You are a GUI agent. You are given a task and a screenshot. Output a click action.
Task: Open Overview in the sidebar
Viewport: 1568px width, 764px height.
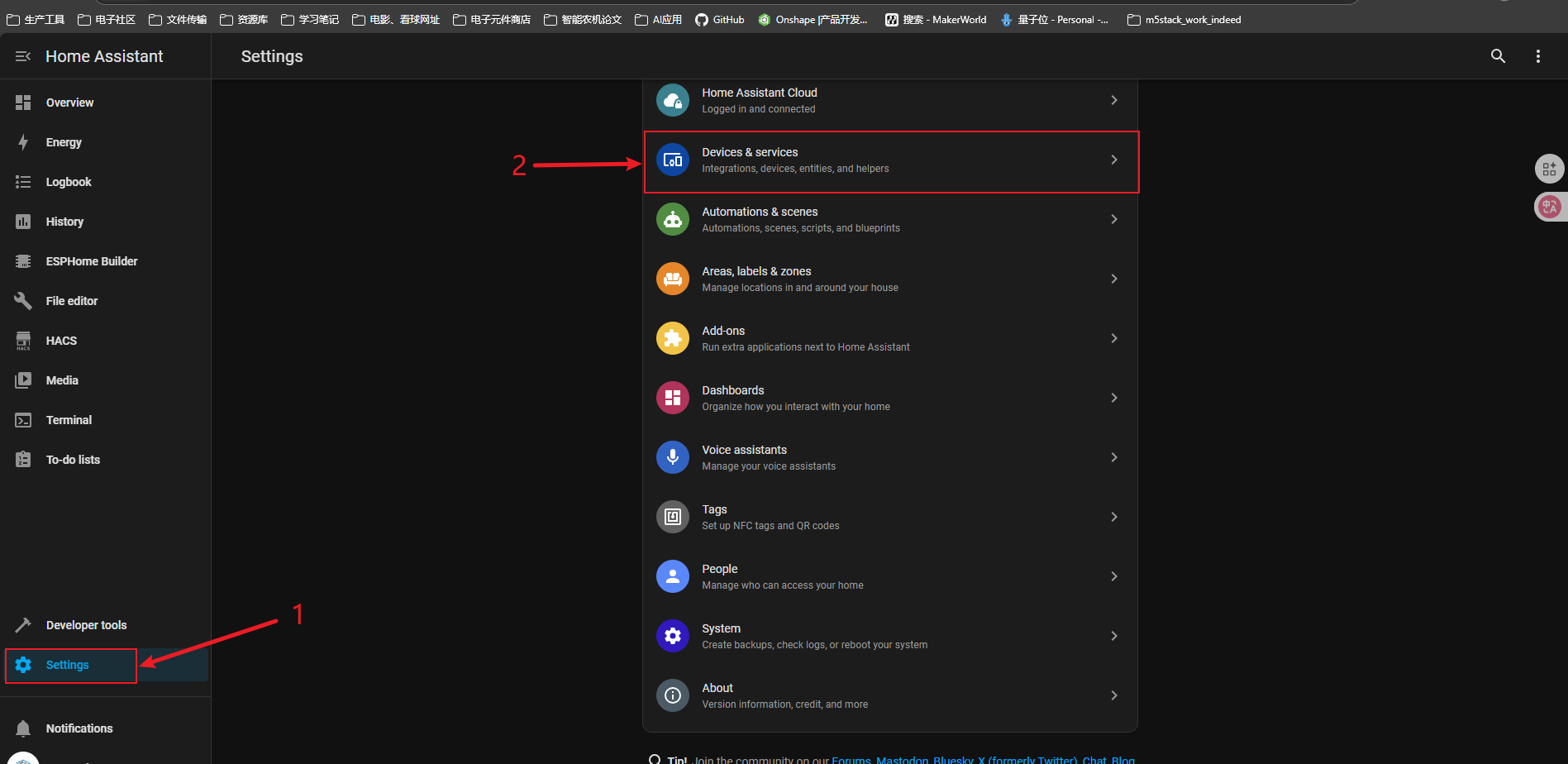pyautogui.click(x=106, y=103)
